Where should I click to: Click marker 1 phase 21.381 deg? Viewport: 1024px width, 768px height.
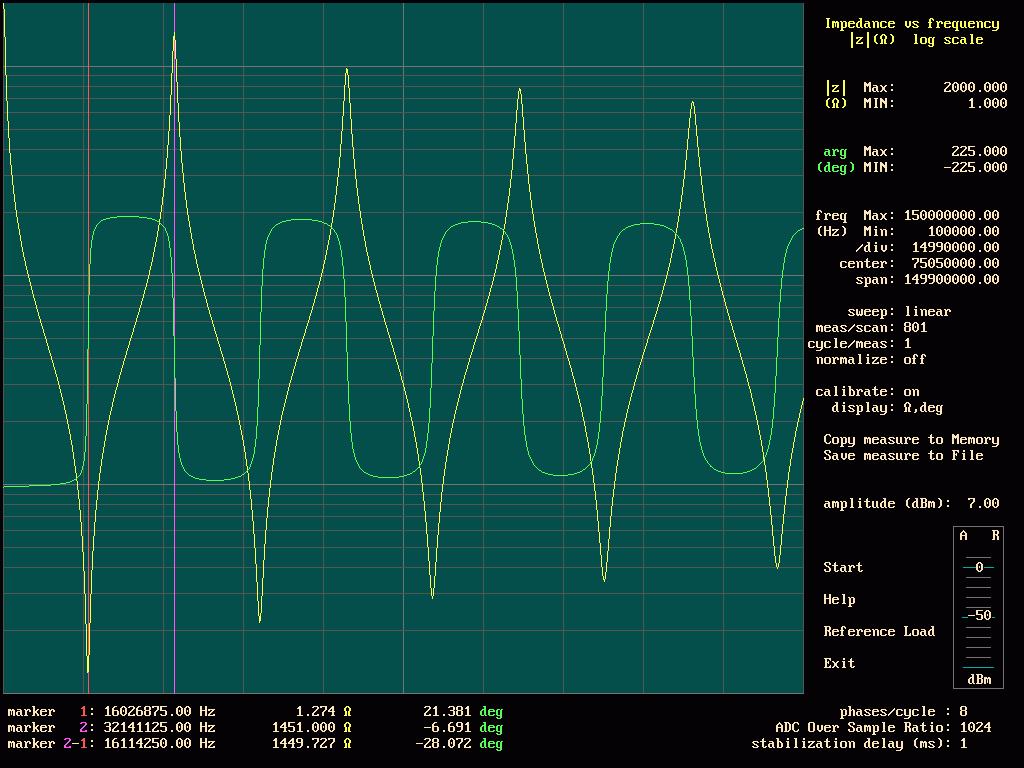click(463, 712)
